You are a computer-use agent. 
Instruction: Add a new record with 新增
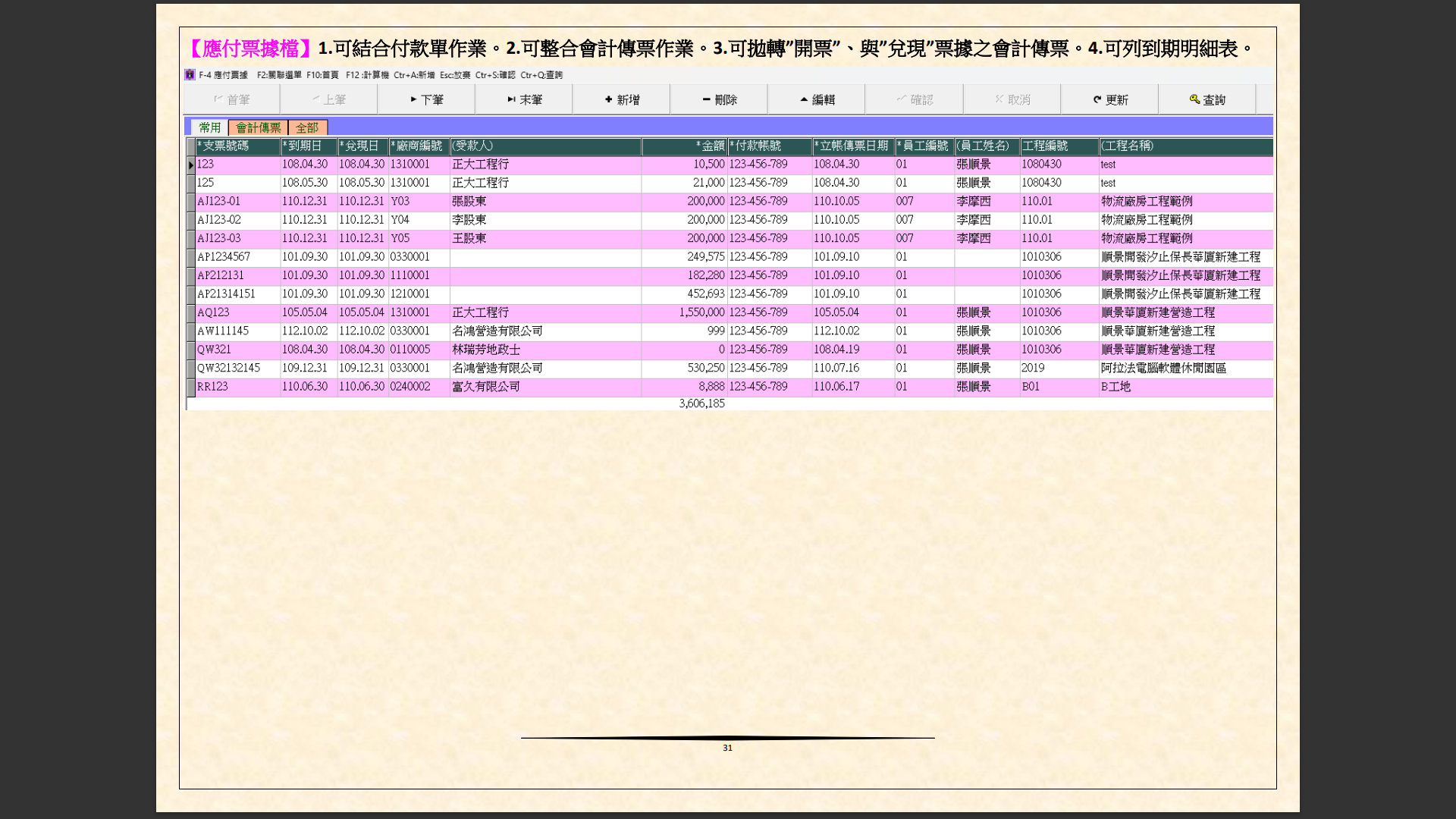click(x=622, y=99)
